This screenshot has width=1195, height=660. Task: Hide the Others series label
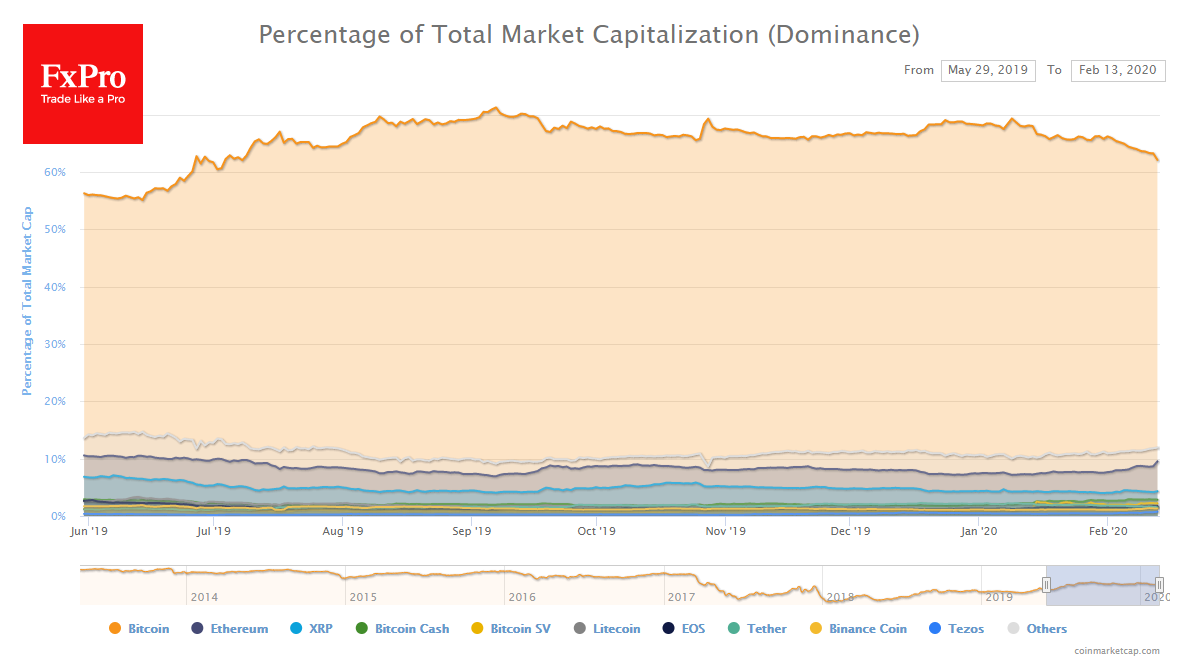click(1046, 629)
